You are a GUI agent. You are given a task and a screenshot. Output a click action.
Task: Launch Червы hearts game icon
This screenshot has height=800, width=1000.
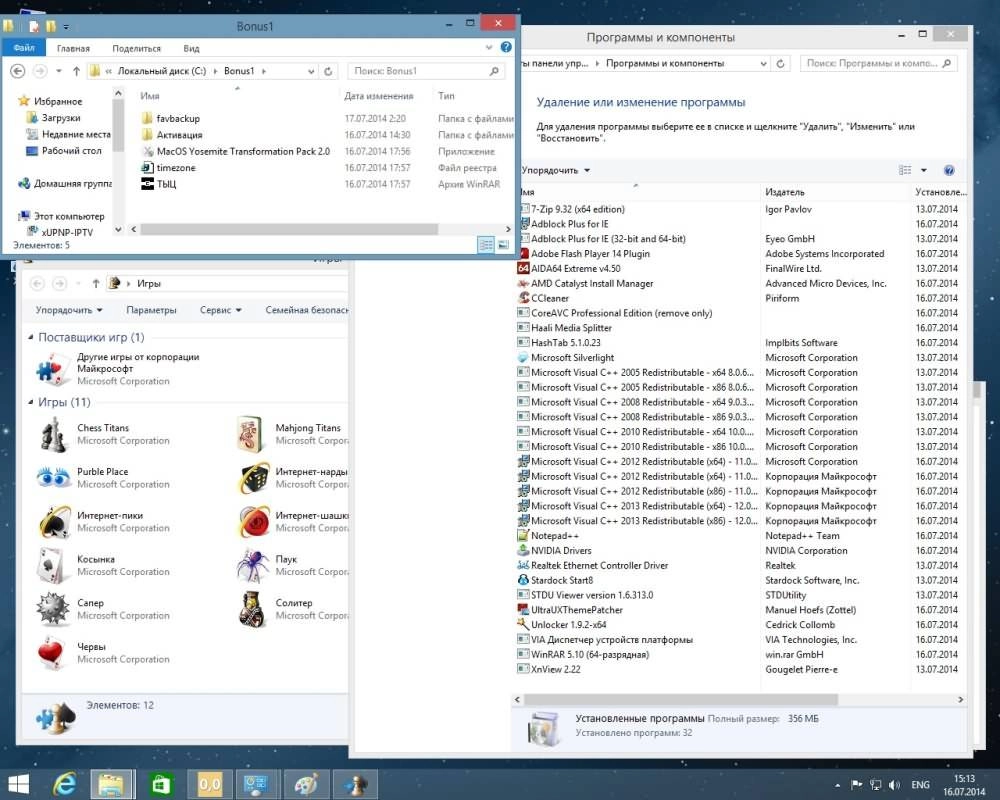pyautogui.click(x=51, y=653)
